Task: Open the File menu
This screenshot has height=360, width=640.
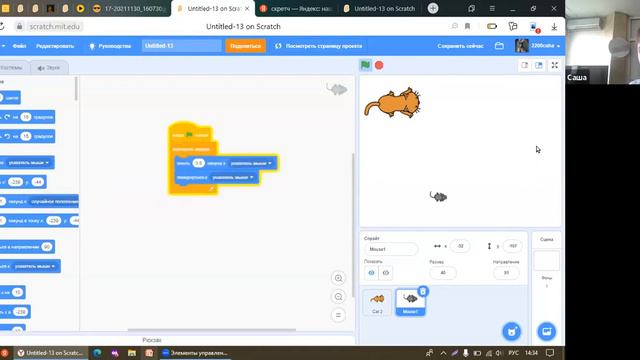Action: [19, 46]
